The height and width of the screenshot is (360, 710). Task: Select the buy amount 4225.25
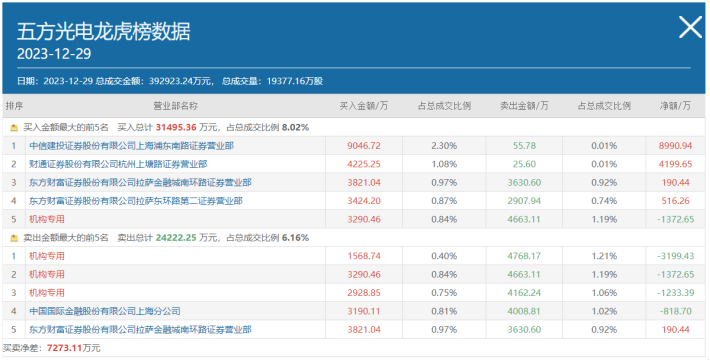click(x=364, y=164)
